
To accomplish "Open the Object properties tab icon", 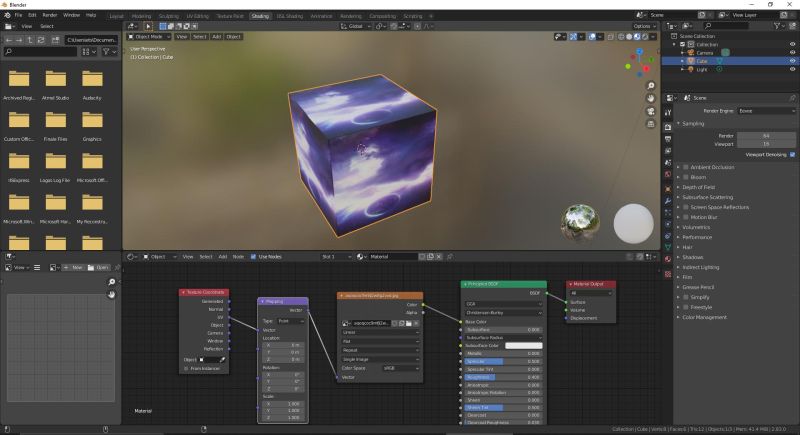I will coord(668,189).
